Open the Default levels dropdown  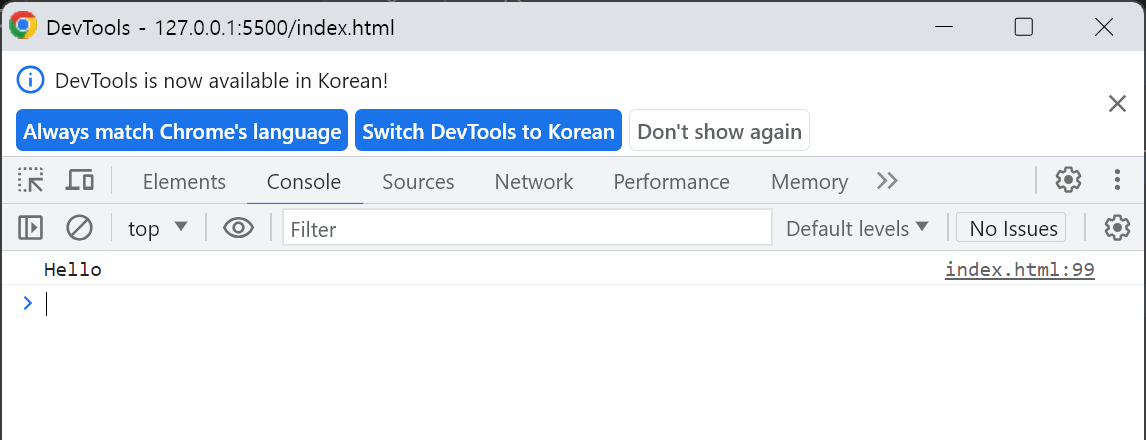coord(857,229)
